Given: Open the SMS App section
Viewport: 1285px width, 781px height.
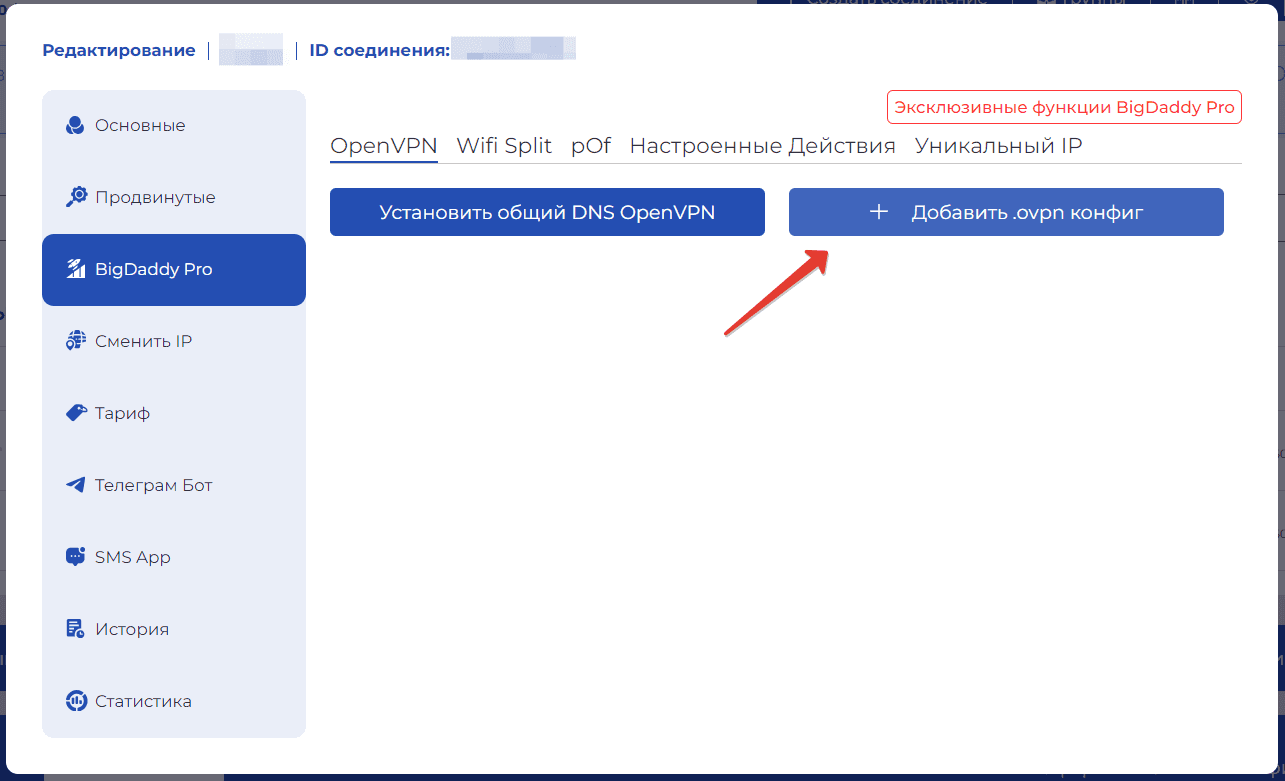Looking at the screenshot, I should point(174,558).
